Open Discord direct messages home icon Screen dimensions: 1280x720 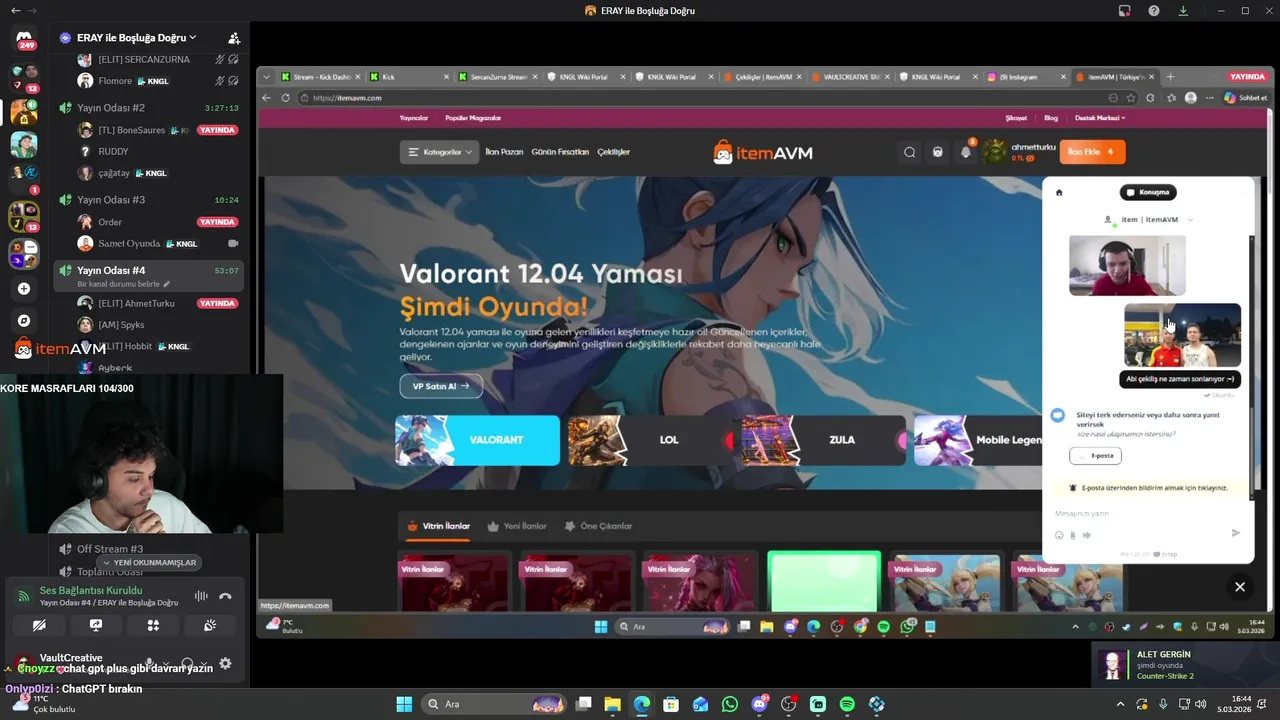click(24, 40)
